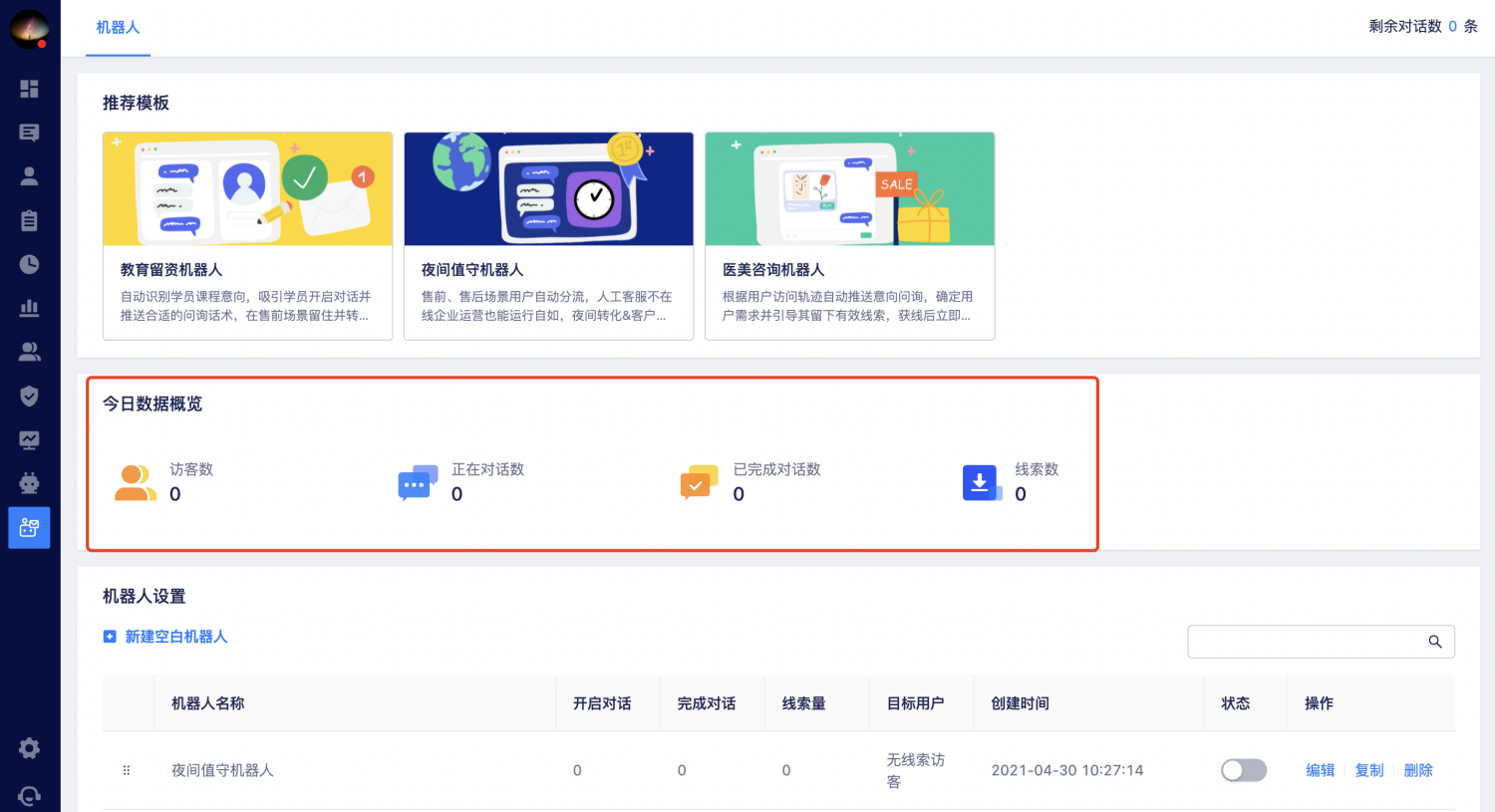
Task: Click the user avatar at top left
Action: point(29,29)
